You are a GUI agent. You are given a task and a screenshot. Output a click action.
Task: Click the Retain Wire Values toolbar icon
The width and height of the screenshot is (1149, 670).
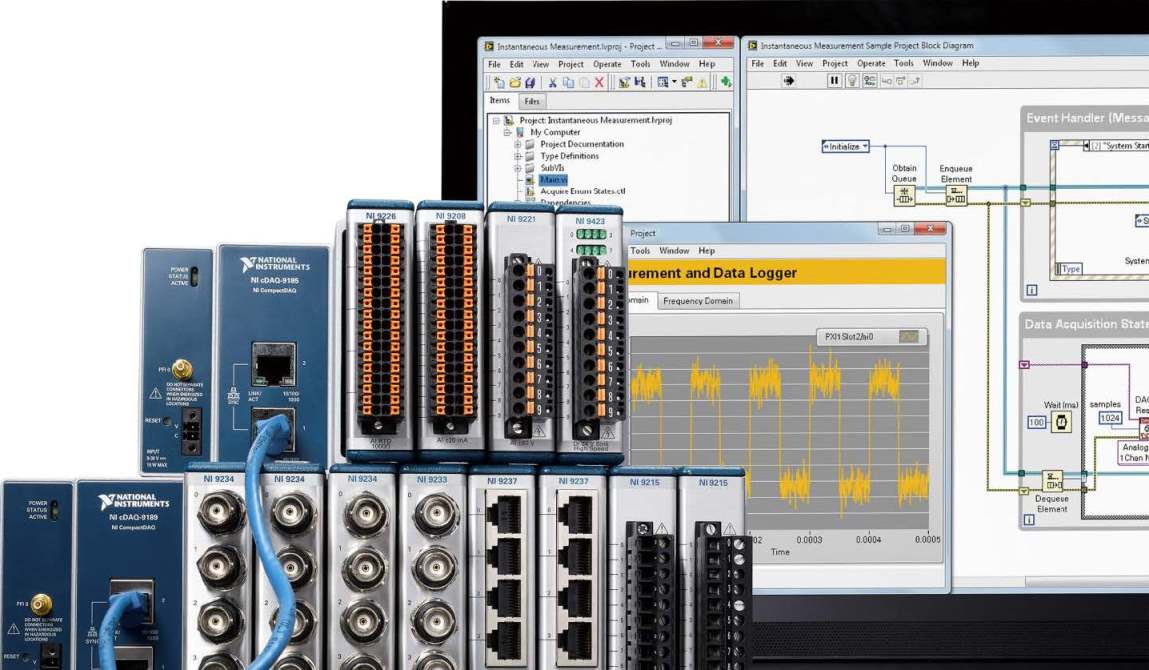tap(869, 81)
